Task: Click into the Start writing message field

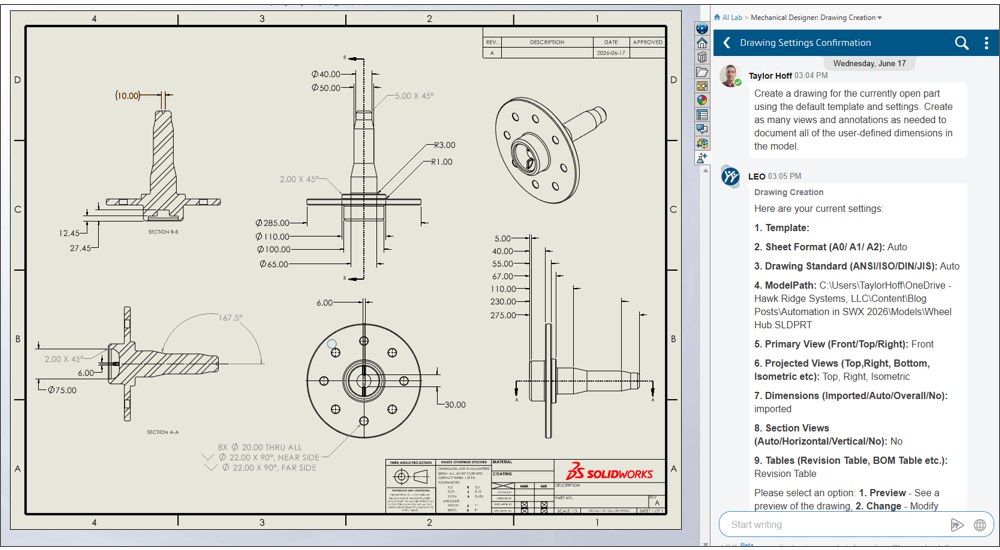Action: (x=835, y=524)
